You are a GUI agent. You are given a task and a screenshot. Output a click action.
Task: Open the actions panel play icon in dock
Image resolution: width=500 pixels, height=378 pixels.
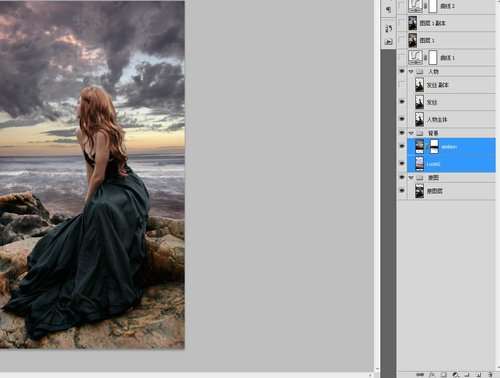(388, 42)
